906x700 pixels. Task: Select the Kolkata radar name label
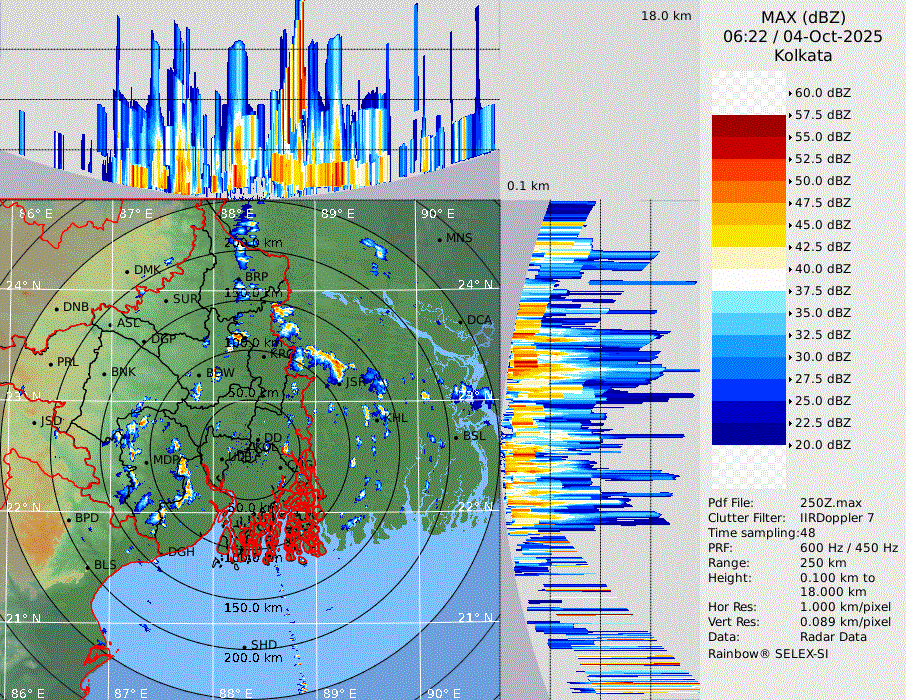pyautogui.click(x=802, y=55)
